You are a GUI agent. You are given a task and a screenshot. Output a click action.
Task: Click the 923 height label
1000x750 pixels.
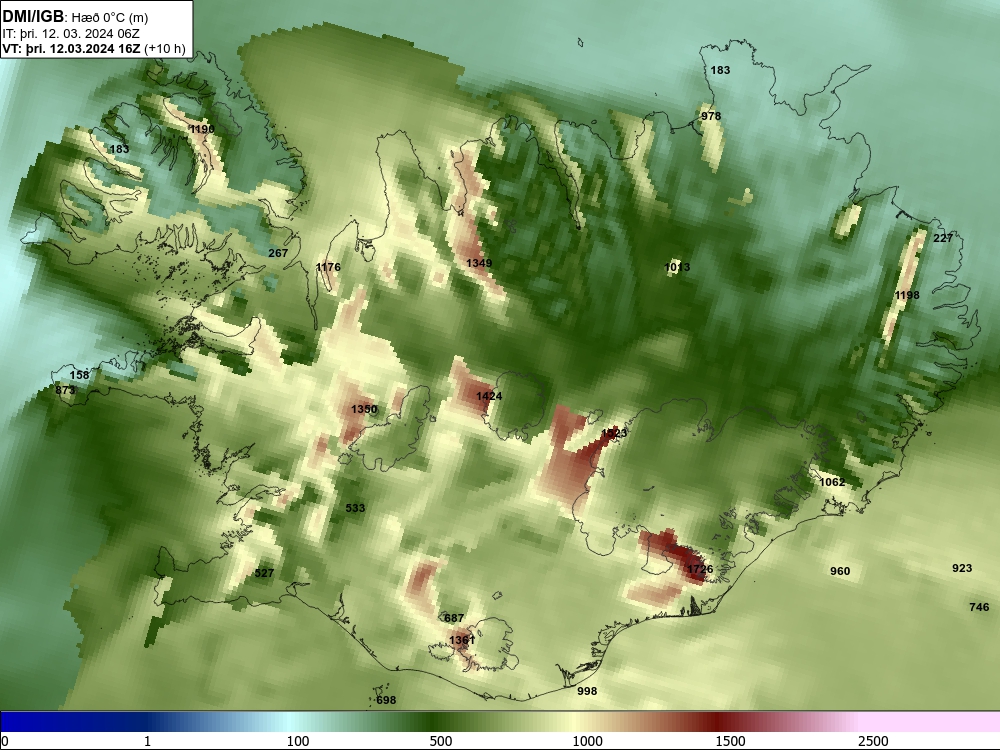[x=962, y=568]
